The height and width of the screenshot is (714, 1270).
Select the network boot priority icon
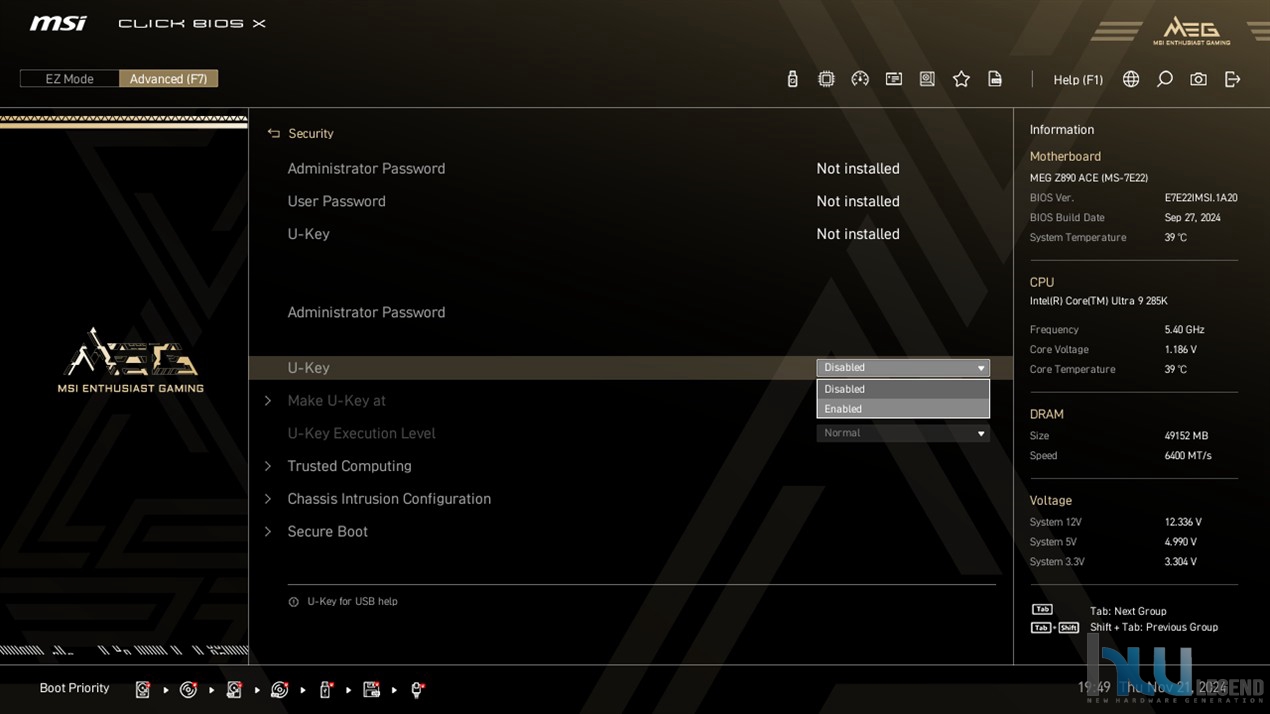click(x=417, y=689)
